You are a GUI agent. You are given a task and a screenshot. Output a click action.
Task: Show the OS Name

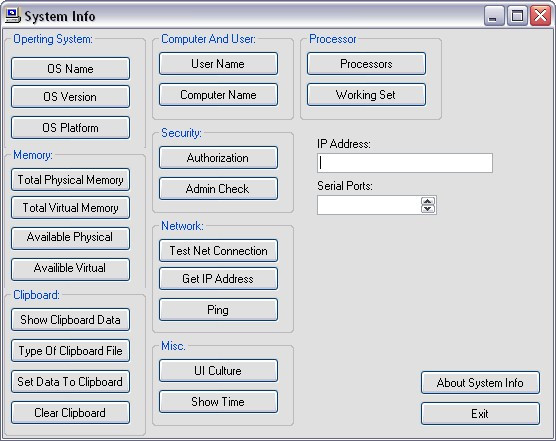pyautogui.click(x=70, y=68)
